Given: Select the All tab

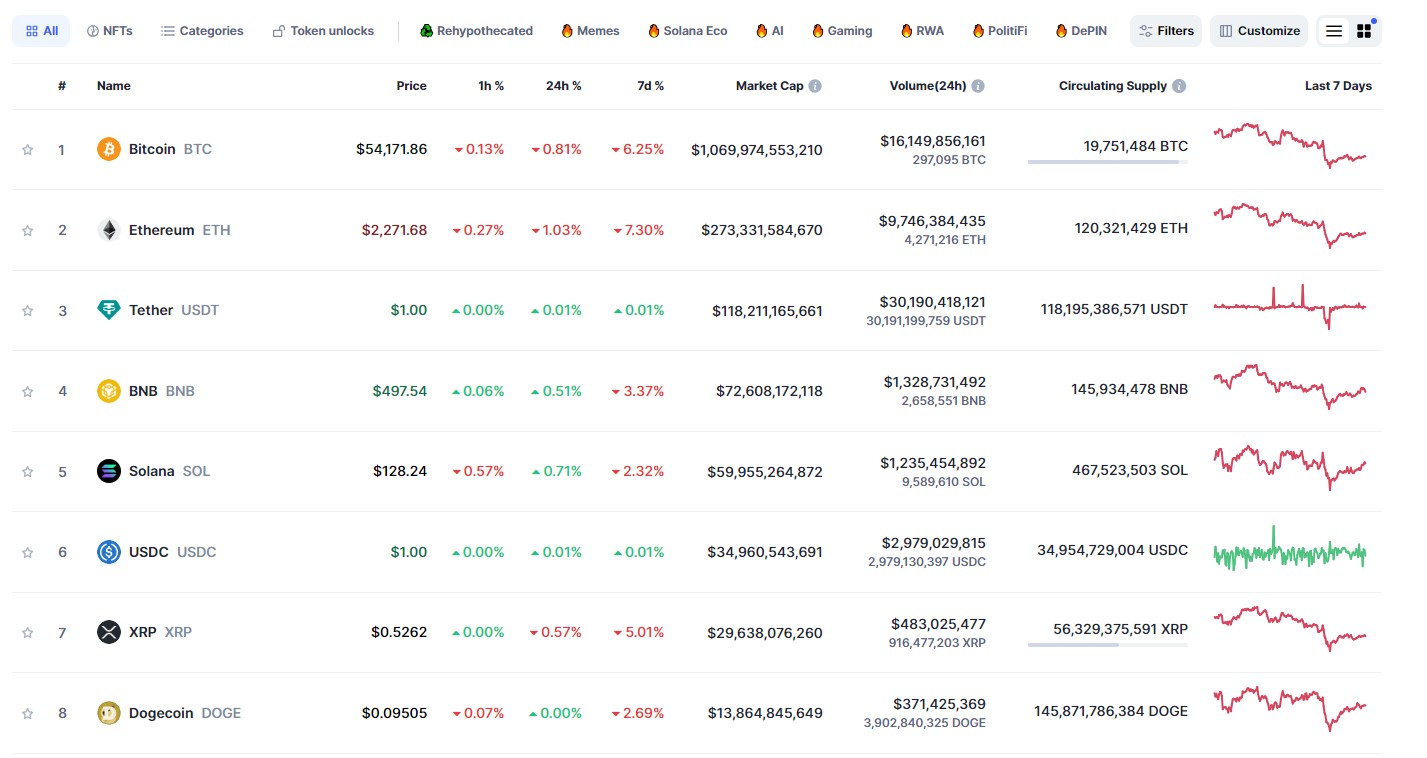Looking at the screenshot, I should click(41, 31).
